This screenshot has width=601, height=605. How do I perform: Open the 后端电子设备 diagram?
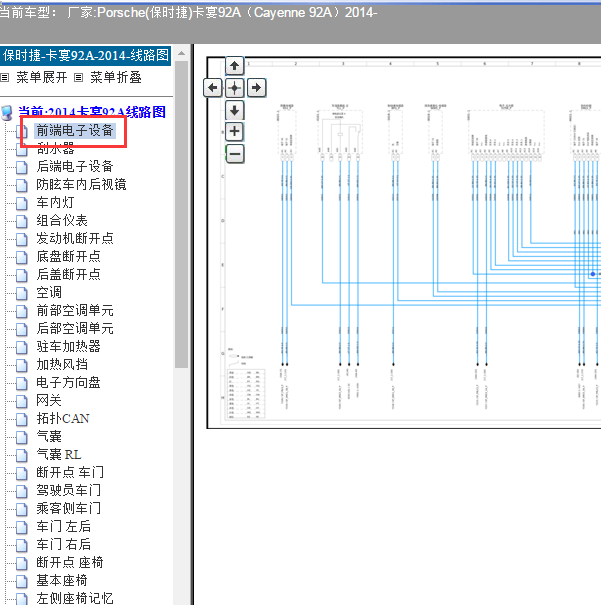coord(75,166)
